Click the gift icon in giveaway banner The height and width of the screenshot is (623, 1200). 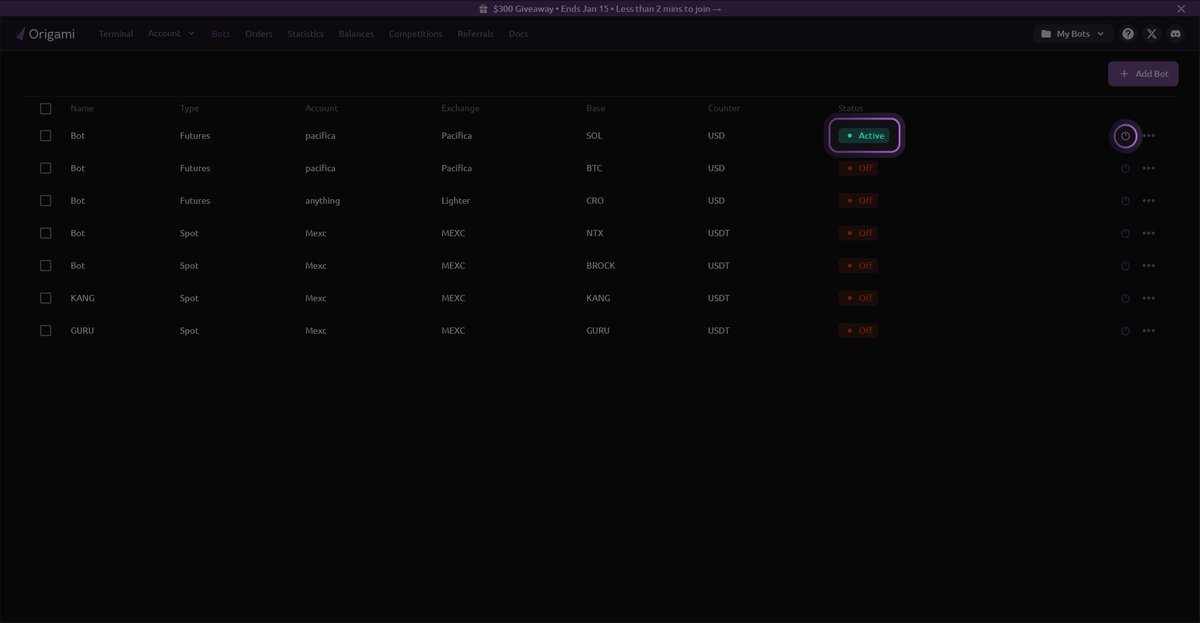point(483,8)
